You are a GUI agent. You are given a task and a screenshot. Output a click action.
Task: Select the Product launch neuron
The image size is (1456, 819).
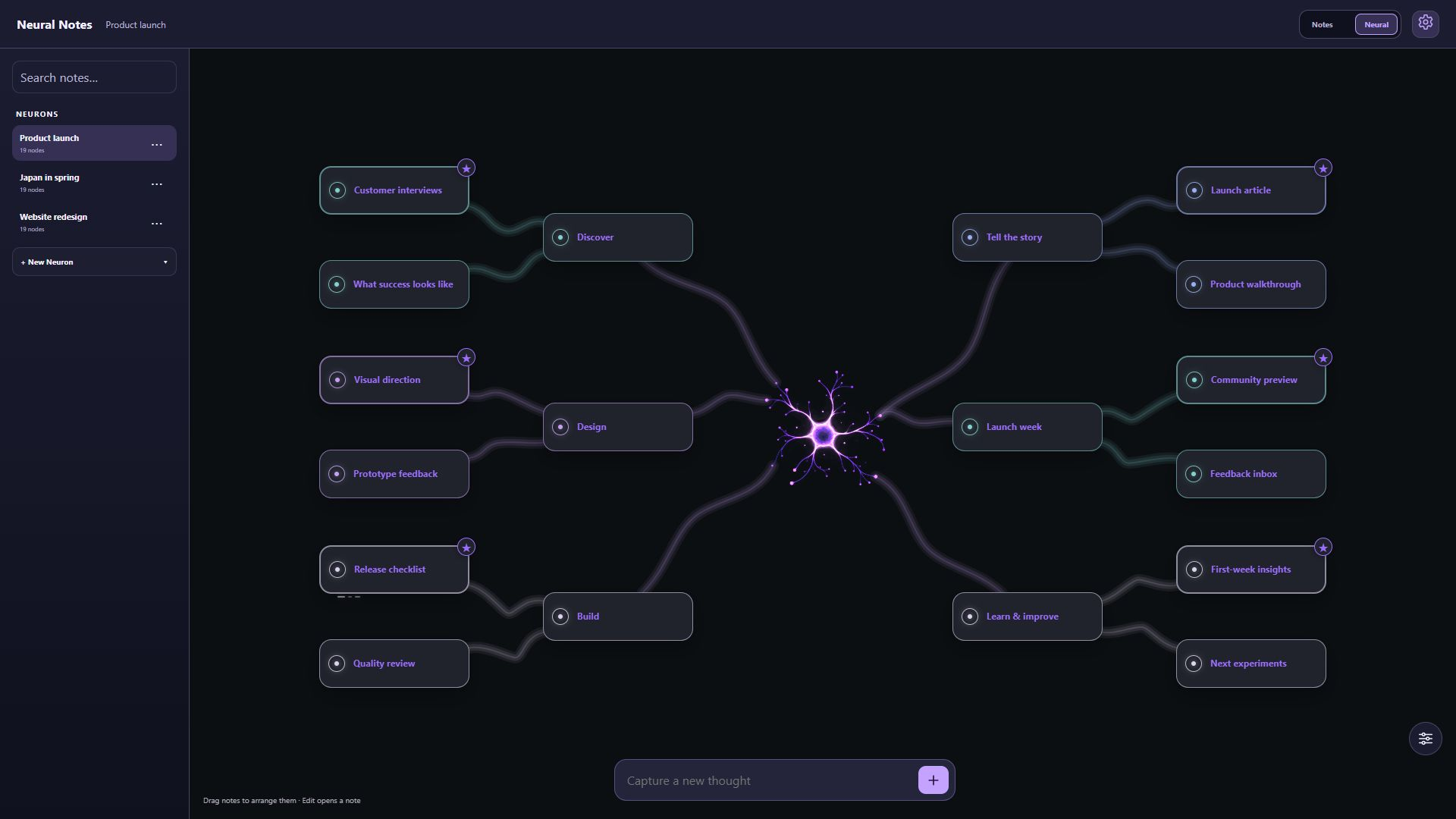(94, 143)
